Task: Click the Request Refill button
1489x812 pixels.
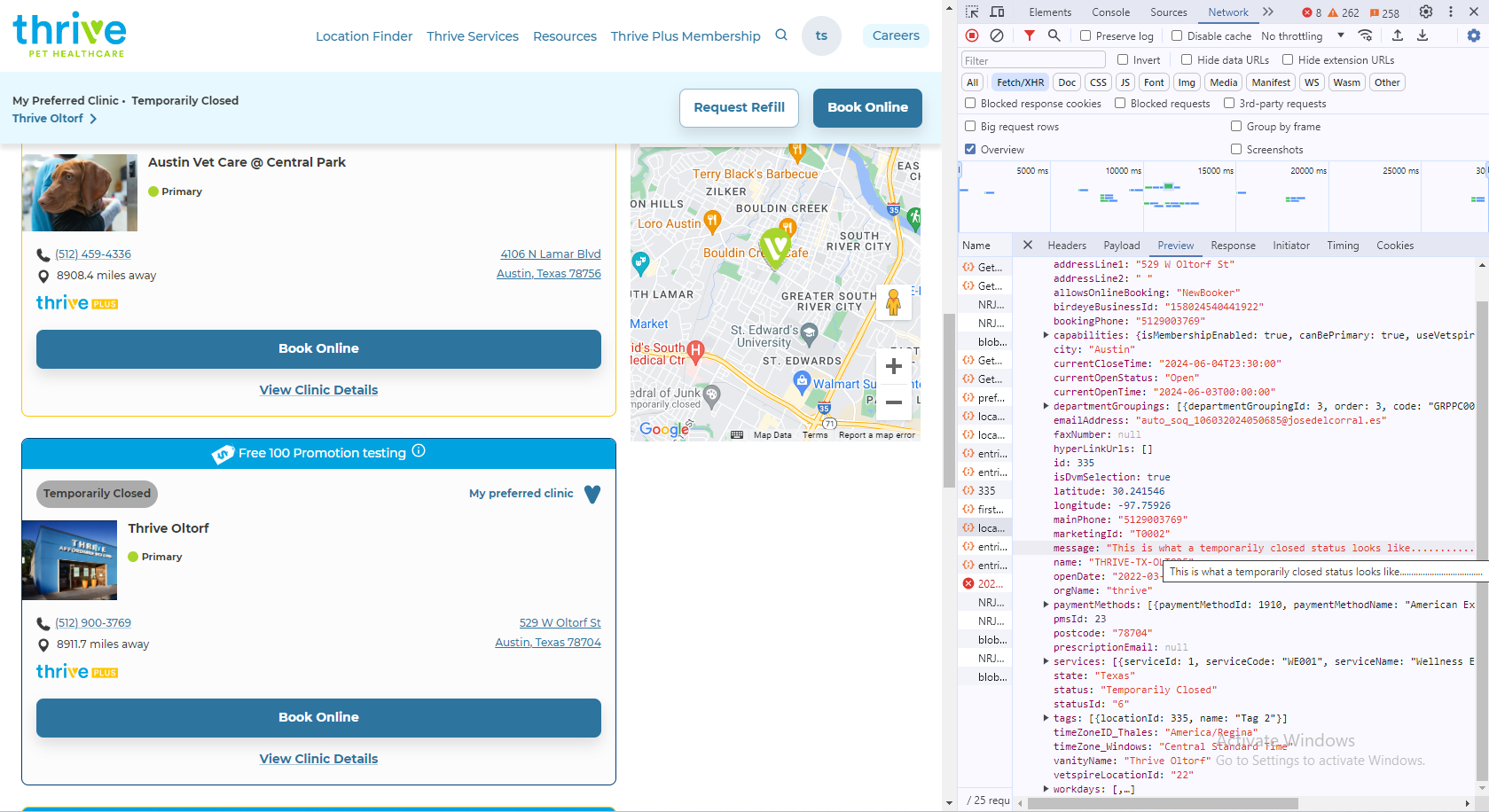Action: (x=739, y=107)
